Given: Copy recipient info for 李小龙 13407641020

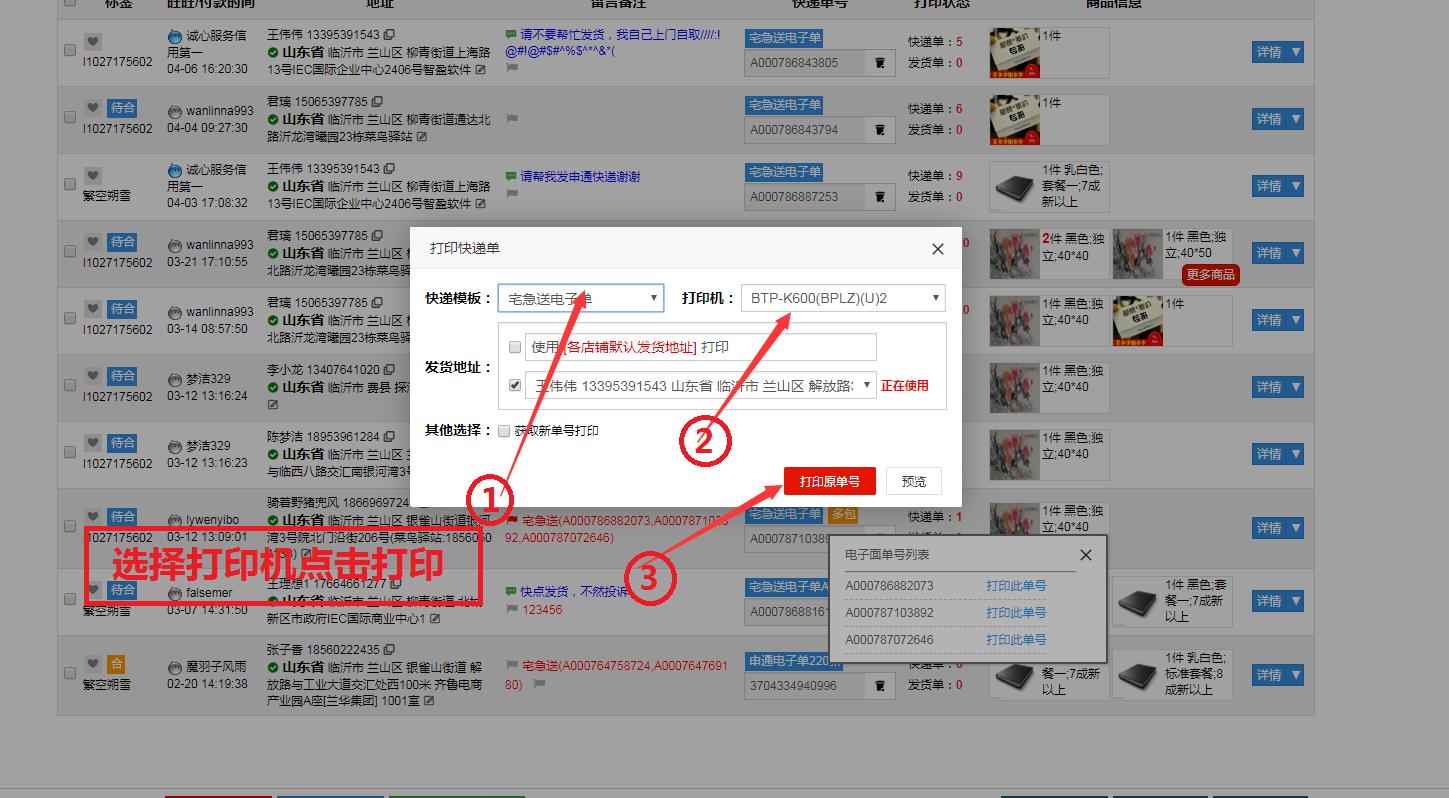Looking at the screenshot, I should tap(389, 370).
